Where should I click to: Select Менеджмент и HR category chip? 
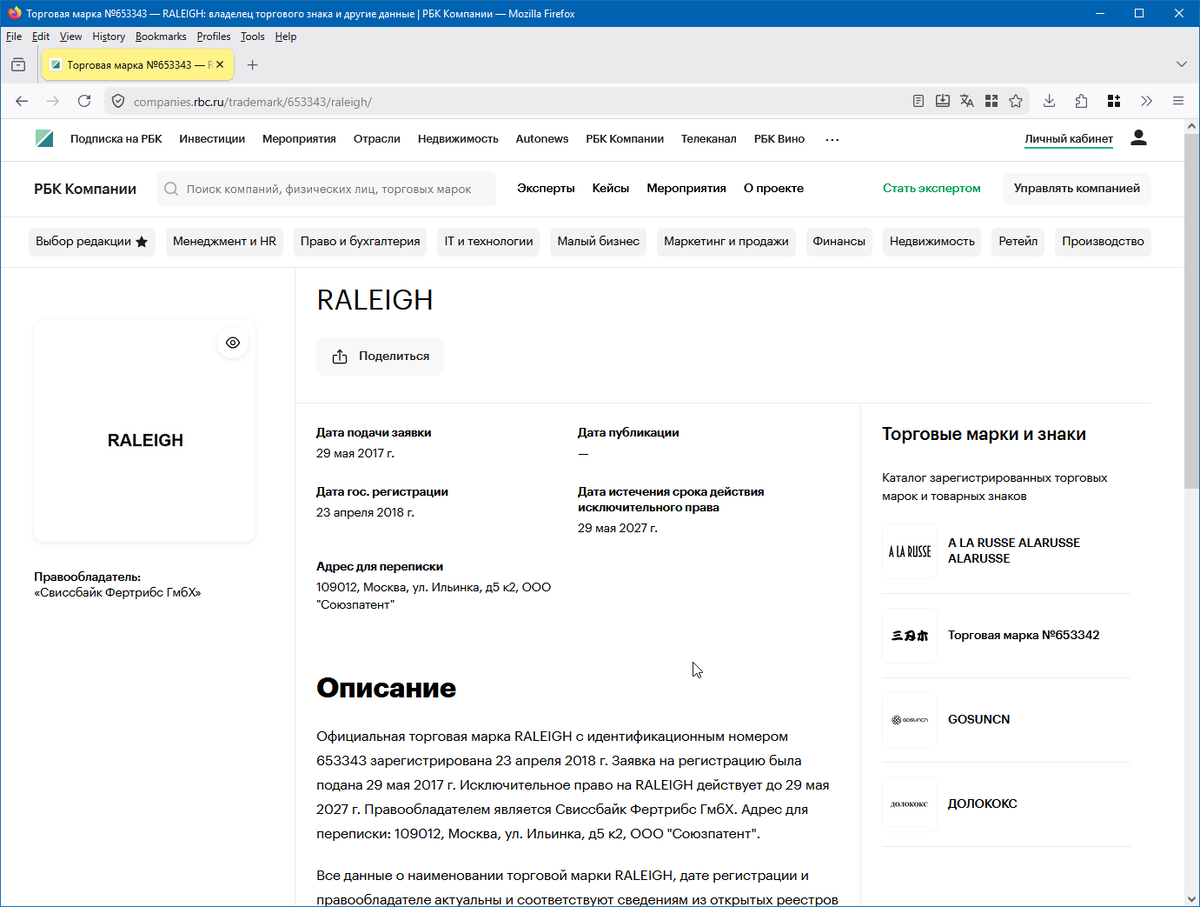click(x=225, y=242)
